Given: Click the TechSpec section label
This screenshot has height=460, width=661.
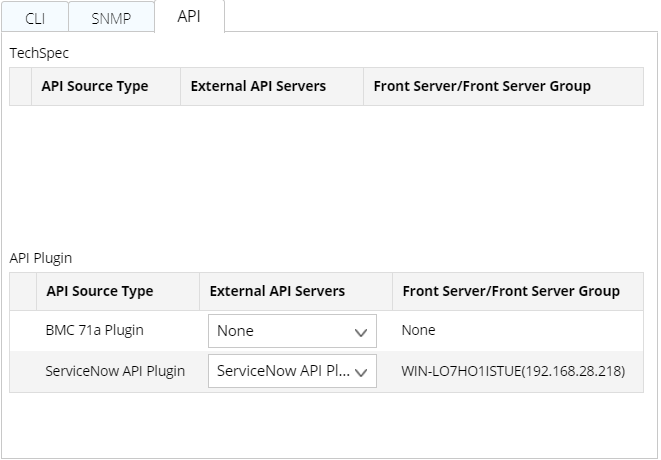Looking at the screenshot, I should coord(39,53).
